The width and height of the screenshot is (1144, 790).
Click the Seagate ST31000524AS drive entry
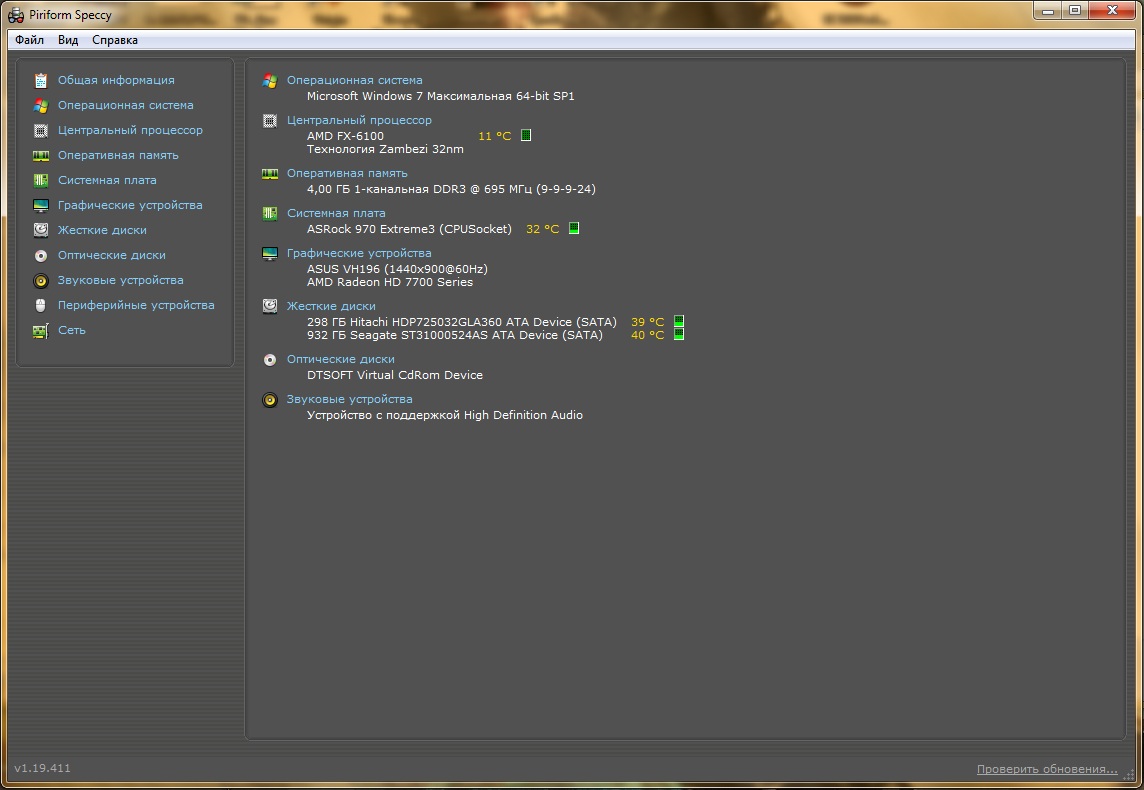pyautogui.click(x=455, y=335)
